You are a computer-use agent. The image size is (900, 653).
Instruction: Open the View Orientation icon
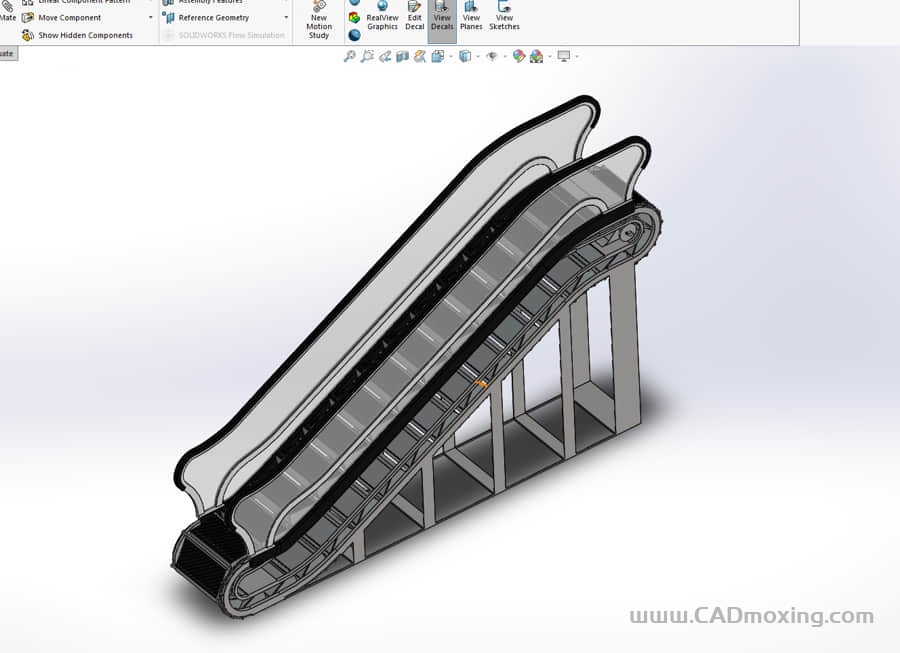pos(438,56)
